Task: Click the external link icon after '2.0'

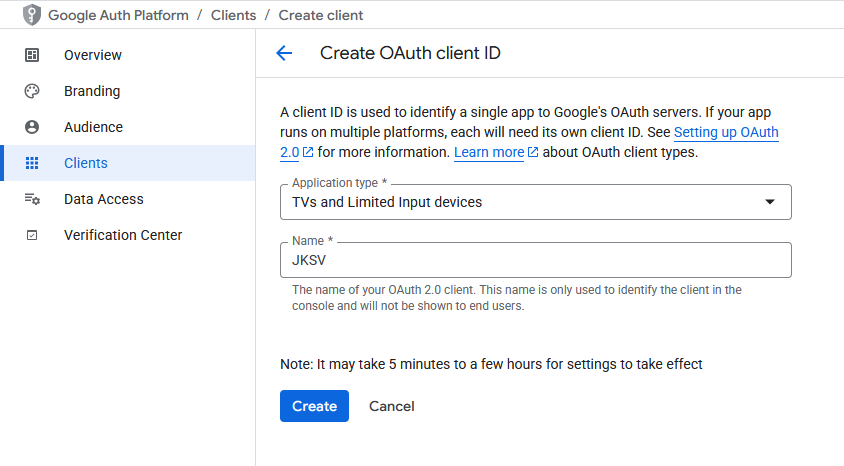Action: tap(308, 153)
